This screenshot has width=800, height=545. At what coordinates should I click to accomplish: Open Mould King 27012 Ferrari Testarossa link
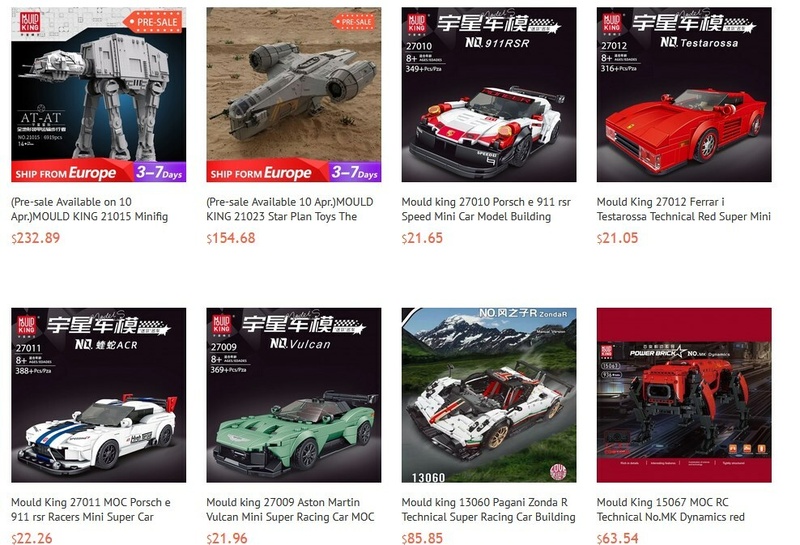(x=684, y=209)
